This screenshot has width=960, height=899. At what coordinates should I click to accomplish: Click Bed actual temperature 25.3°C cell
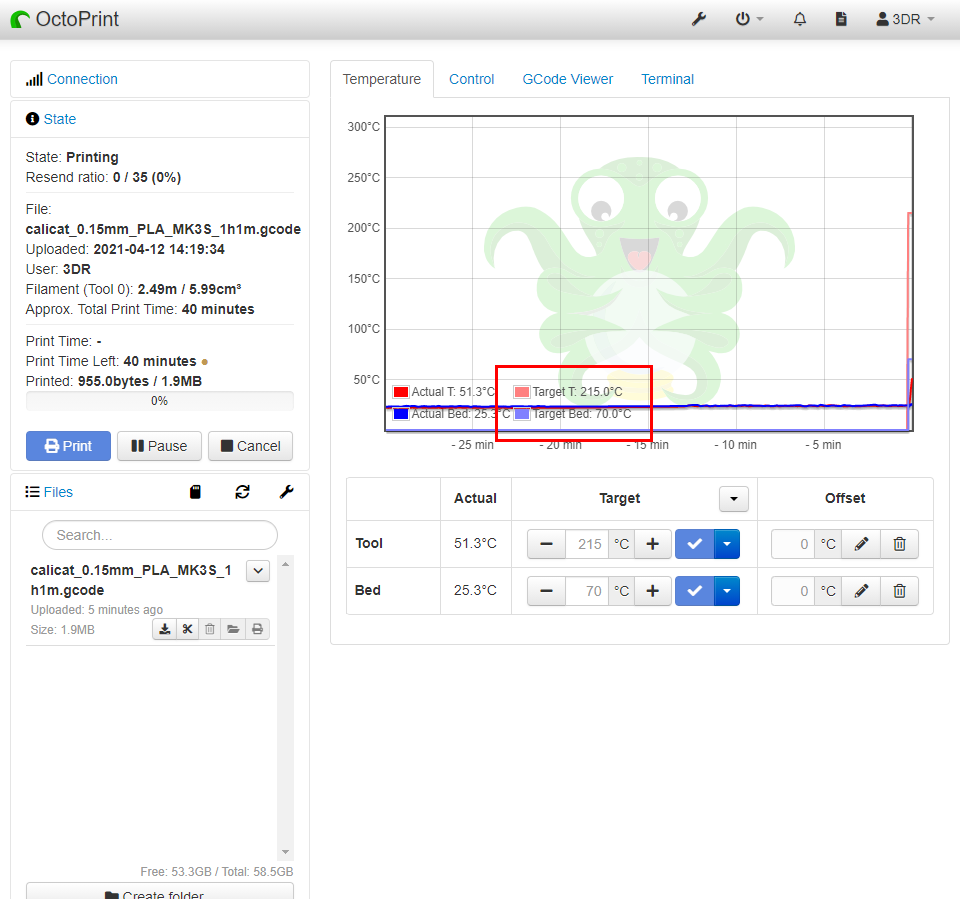(x=475, y=590)
